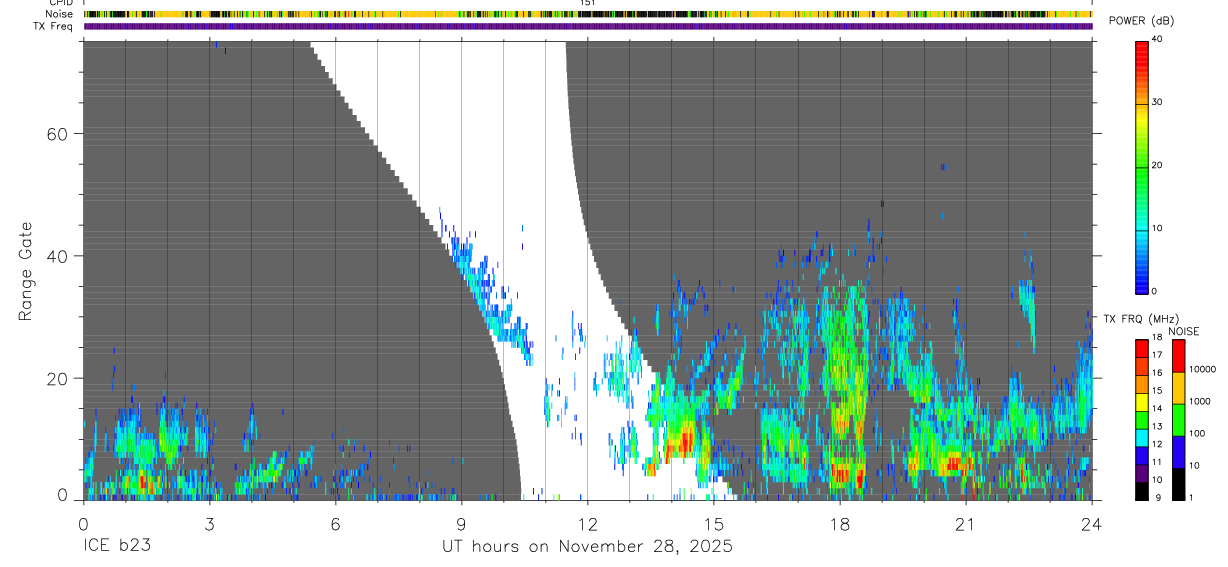
Task: Click the '40' tick on the Range Gate axis
Action: [x=56, y=256]
